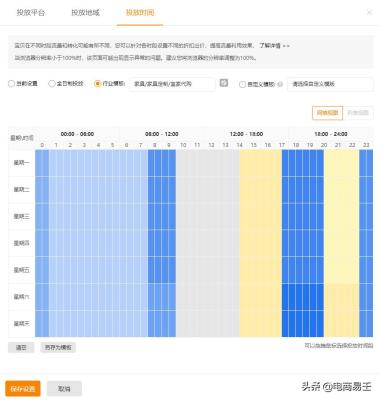Click the 星期六 row label
The image size is (380, 400).
click(22, 297)
